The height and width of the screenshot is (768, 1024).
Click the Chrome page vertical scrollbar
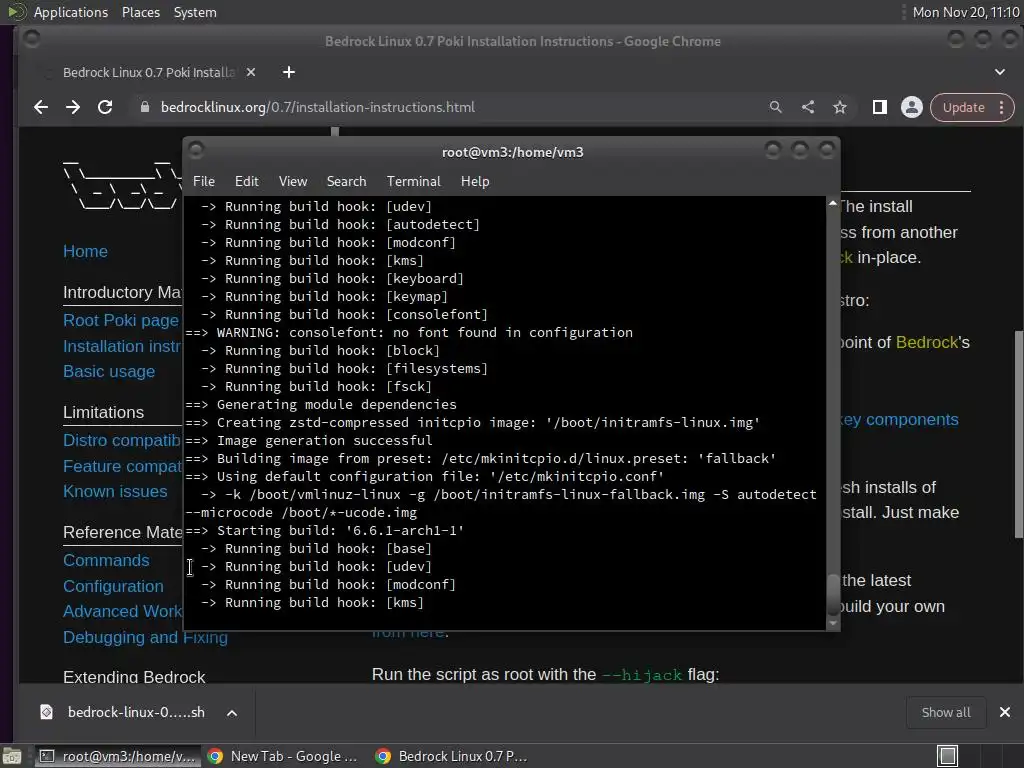(x=1019, y=434)
